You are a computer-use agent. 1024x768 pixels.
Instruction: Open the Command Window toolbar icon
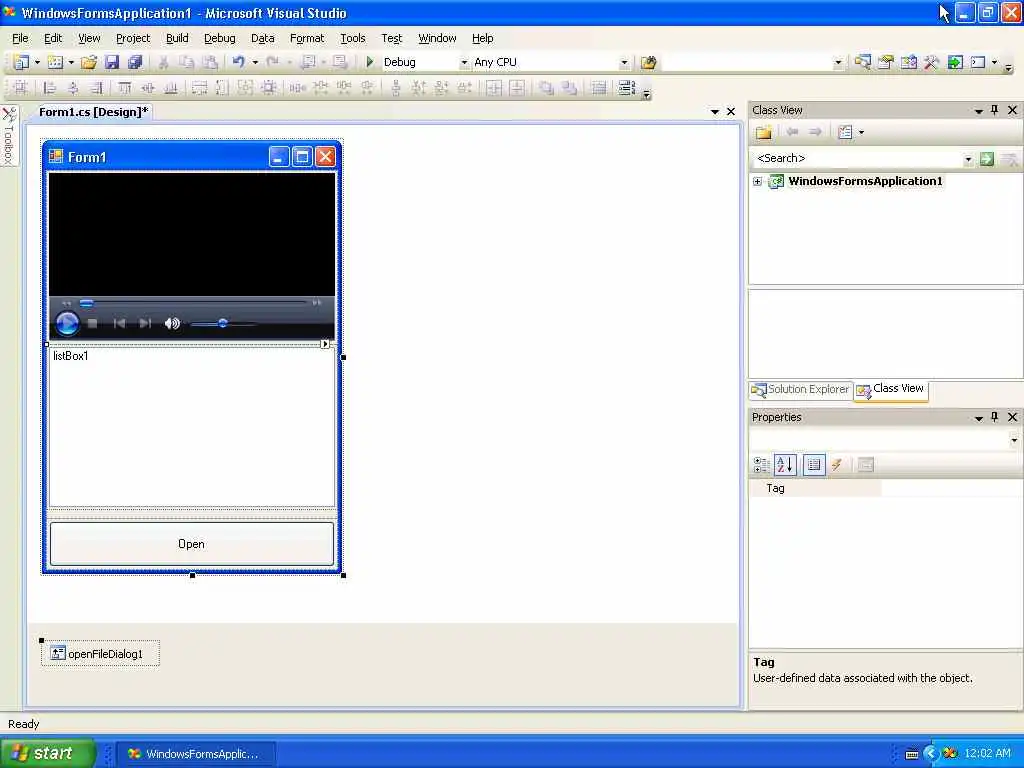pyautogui.click(x=978, y=62)
